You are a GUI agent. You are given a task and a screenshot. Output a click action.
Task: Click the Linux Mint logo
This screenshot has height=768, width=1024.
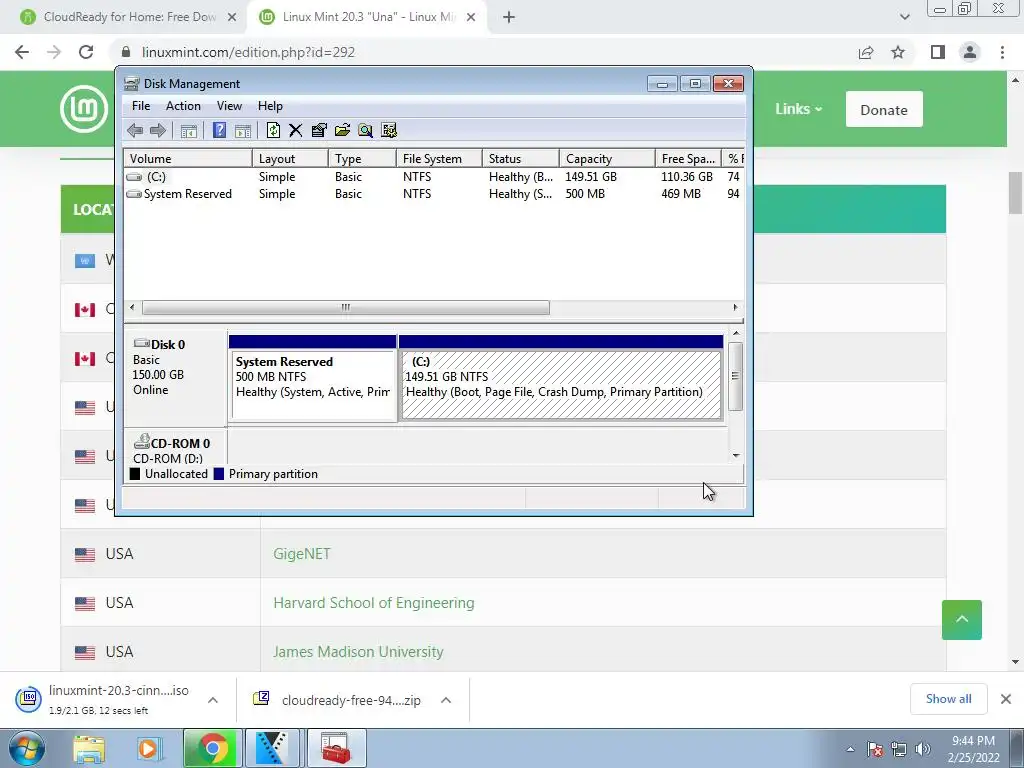pyautogui.click(x=84, y=108)
